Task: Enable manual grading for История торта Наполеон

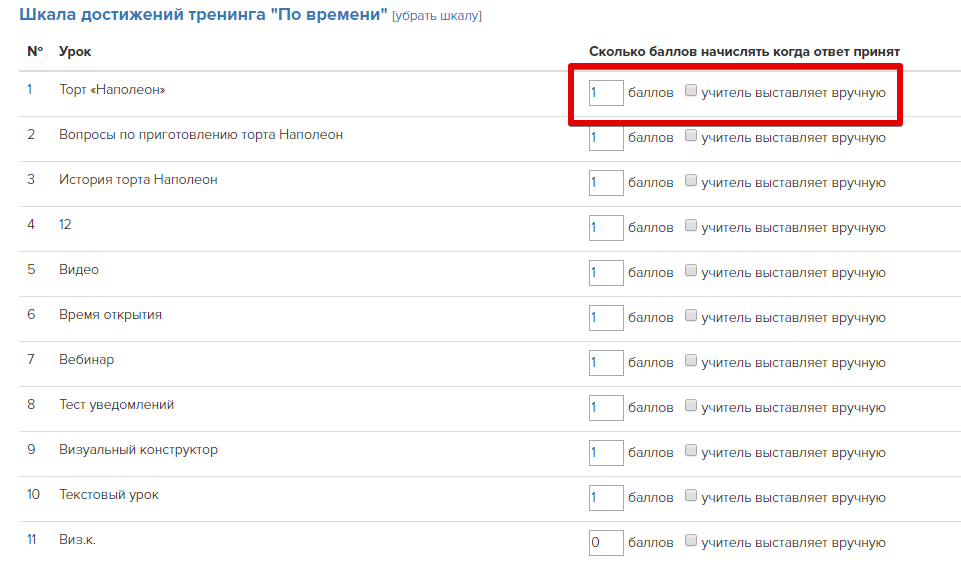Action: (691, 181)
